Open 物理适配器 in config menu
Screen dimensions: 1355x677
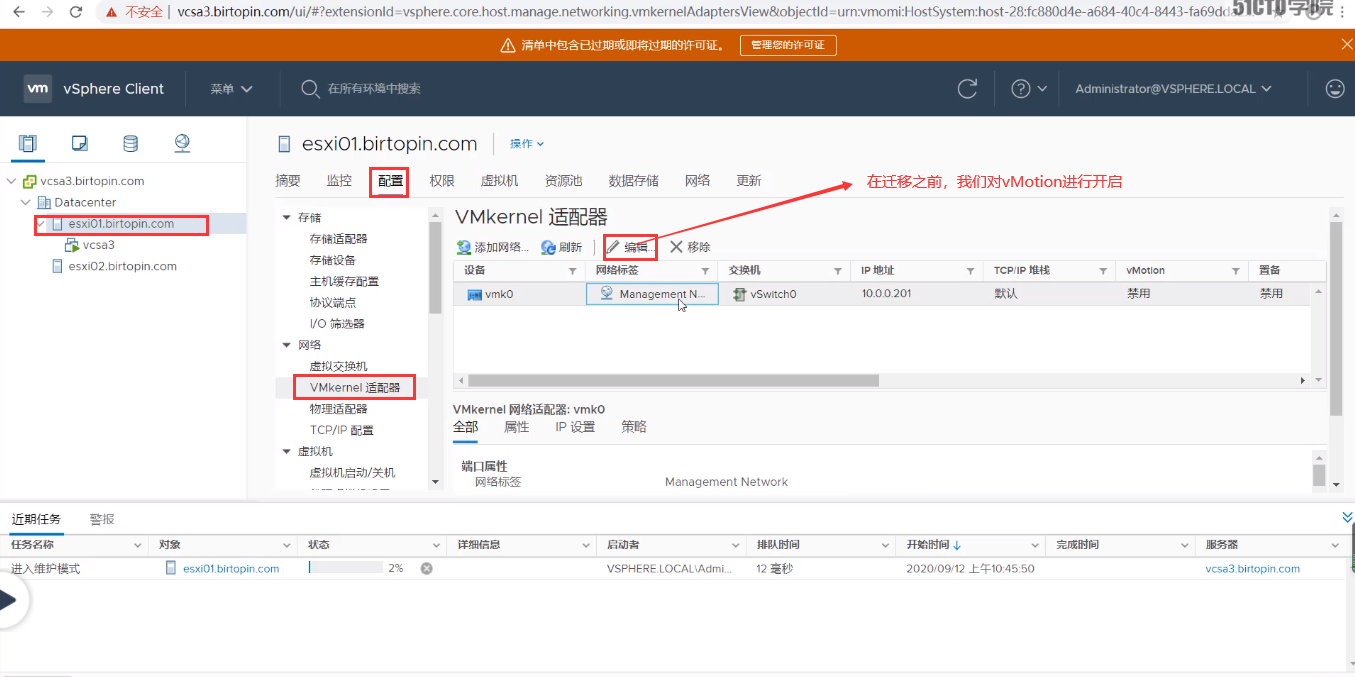338,409
